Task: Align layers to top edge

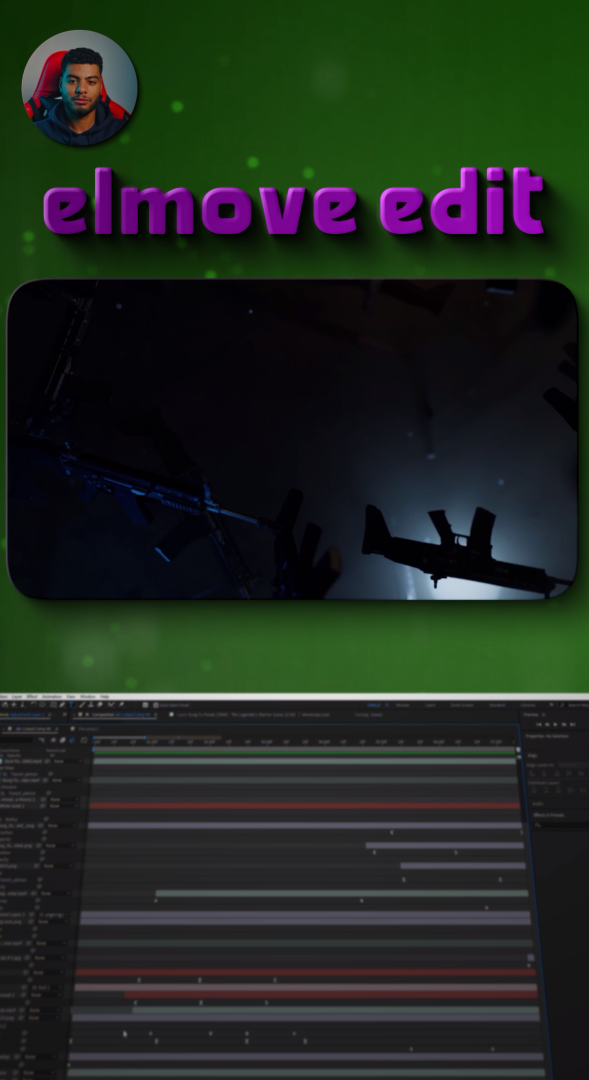Action: [569, 773]
